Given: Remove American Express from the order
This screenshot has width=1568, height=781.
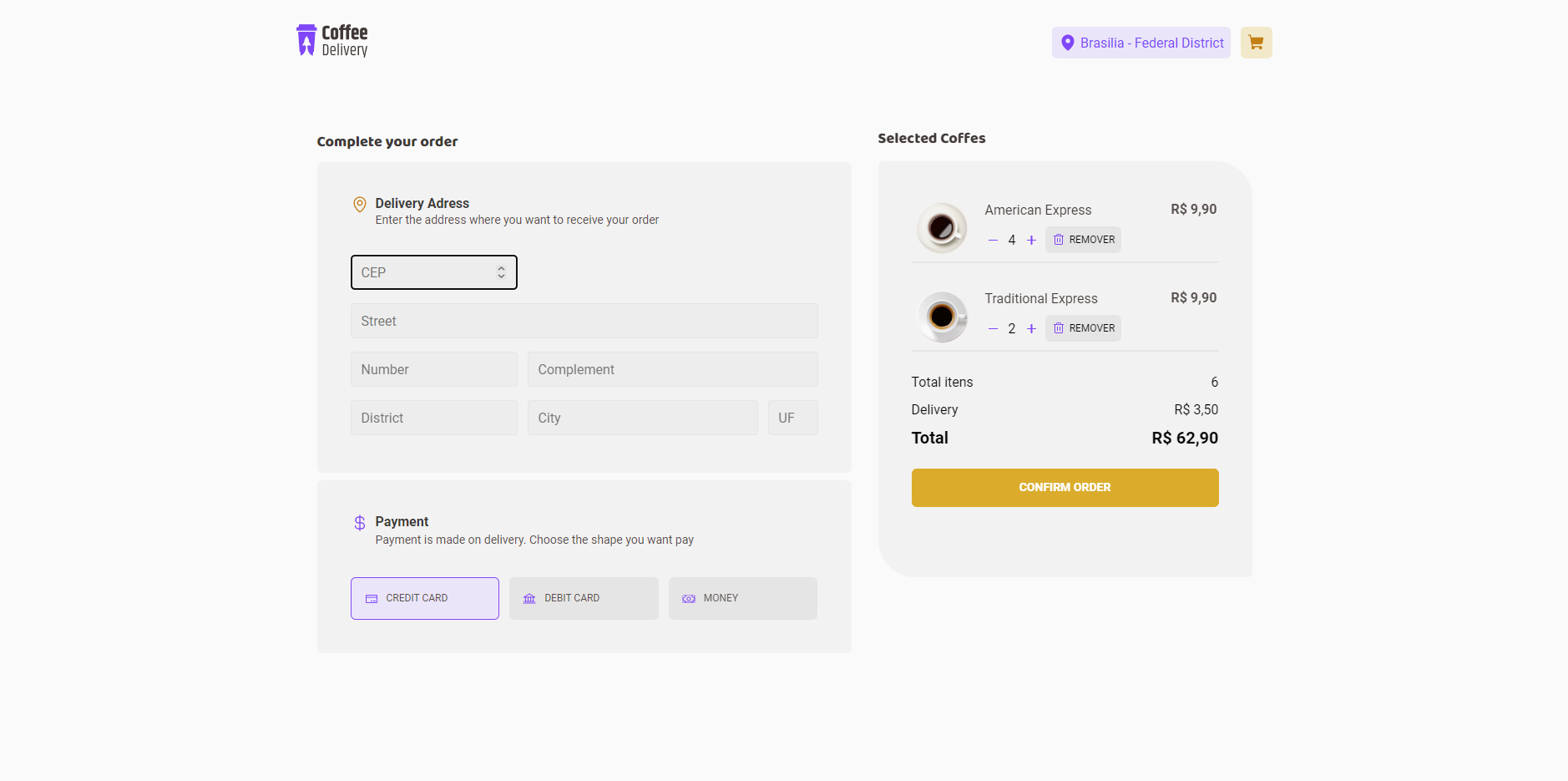Looking at the screenshot, I should click(1083, 240).
